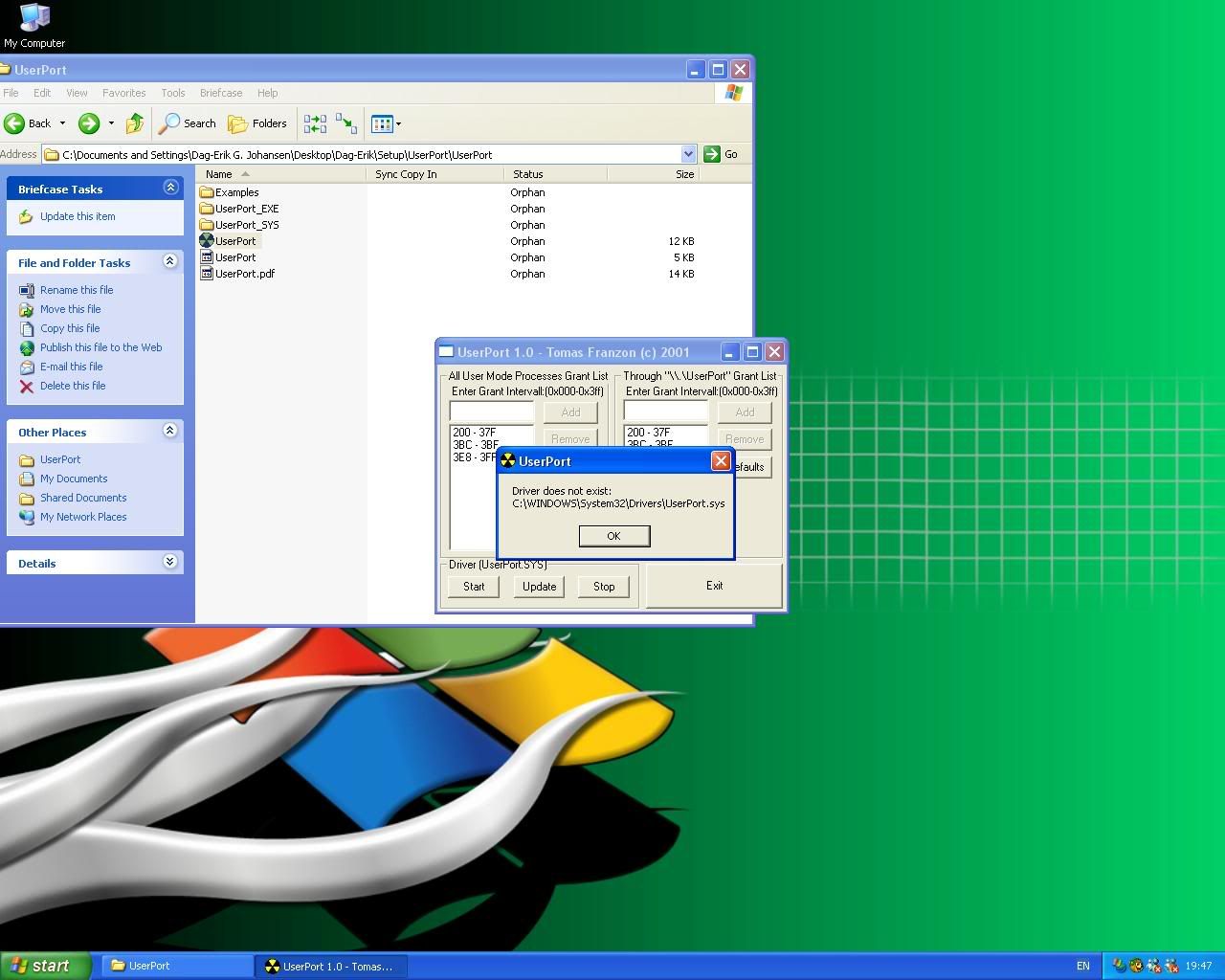Click the Update driver button
The width and height of the screenshot is (1225, 980).
pos(539,587)
